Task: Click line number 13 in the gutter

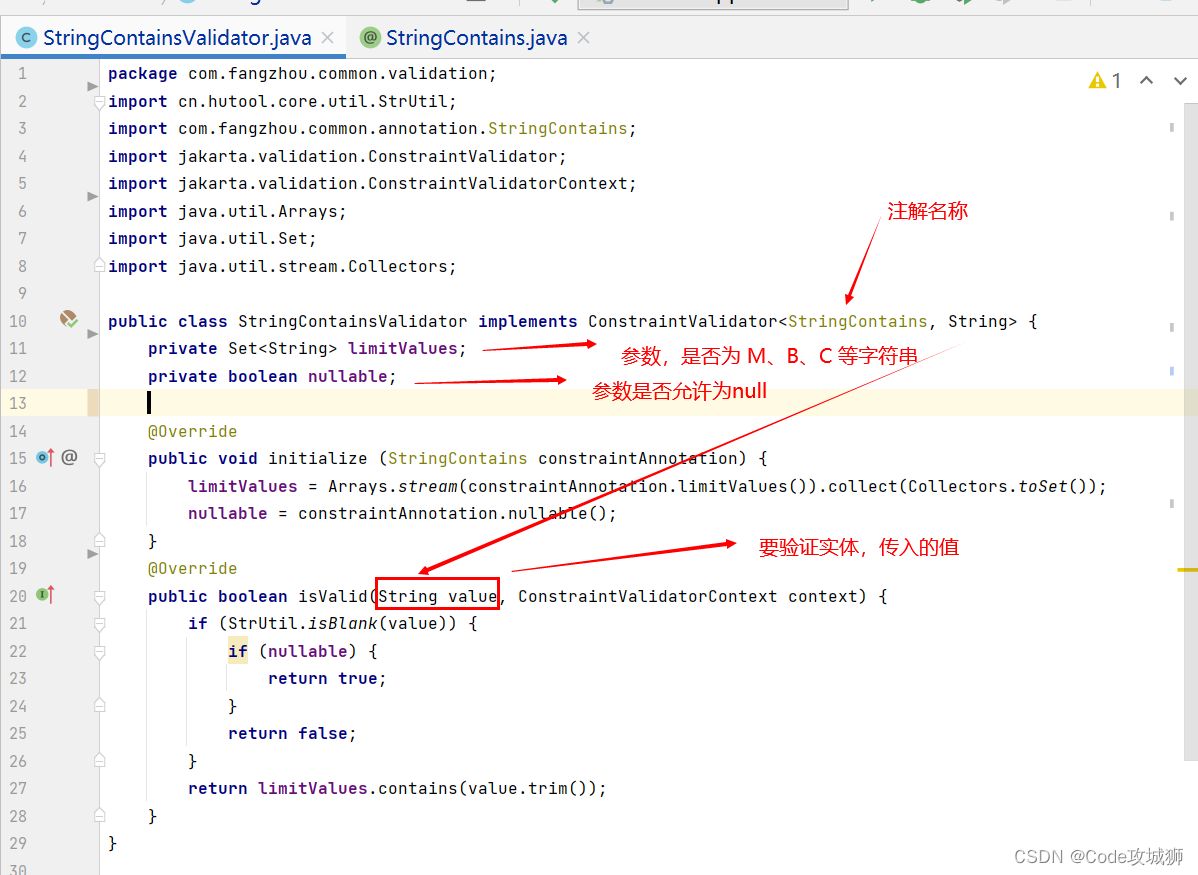Action: (18, 403)
